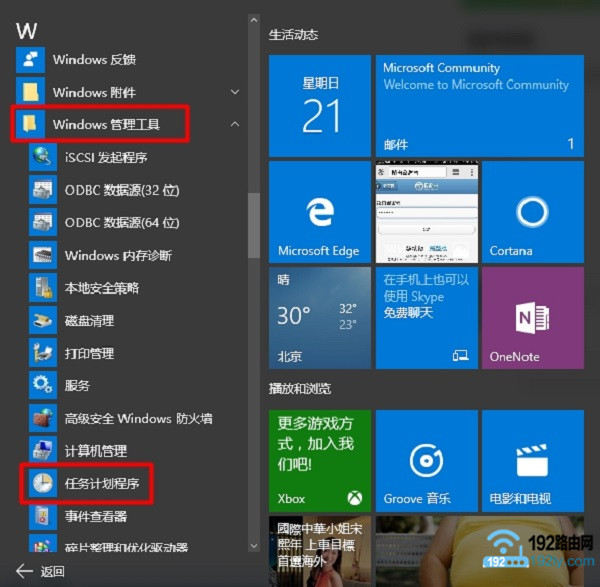This screenshot has height=587, width=600.
Task: Click scrollbar up arrow in app list
Action: click(254, 20)
